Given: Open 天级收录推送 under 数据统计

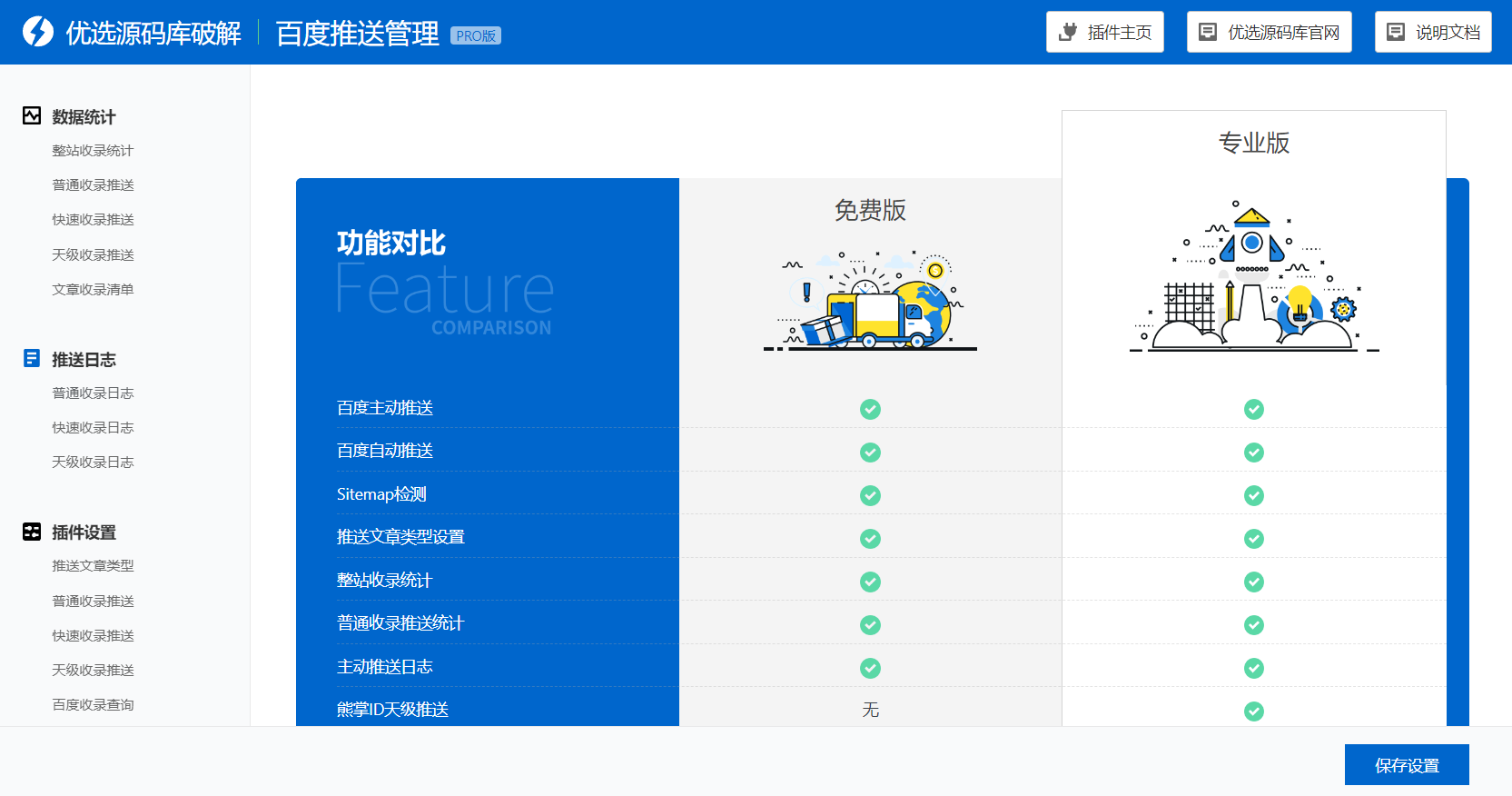Looking at the screenshot, I should [x=93, y=255].
